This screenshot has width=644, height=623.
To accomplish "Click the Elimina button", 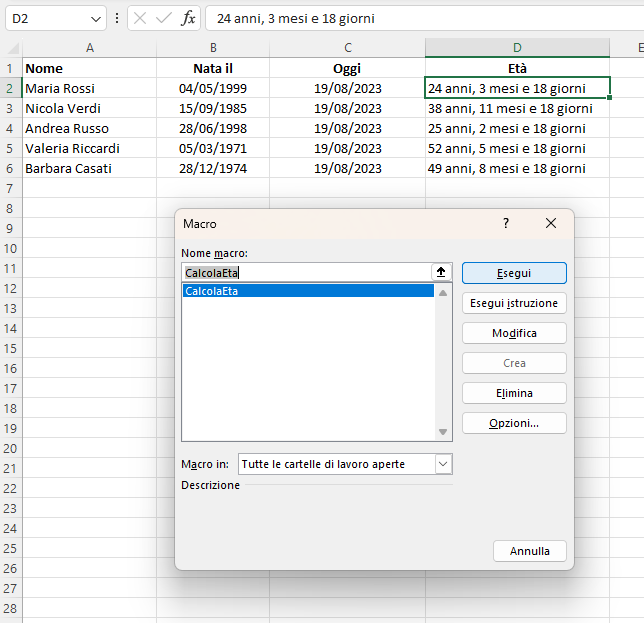I will coord(514,393).
